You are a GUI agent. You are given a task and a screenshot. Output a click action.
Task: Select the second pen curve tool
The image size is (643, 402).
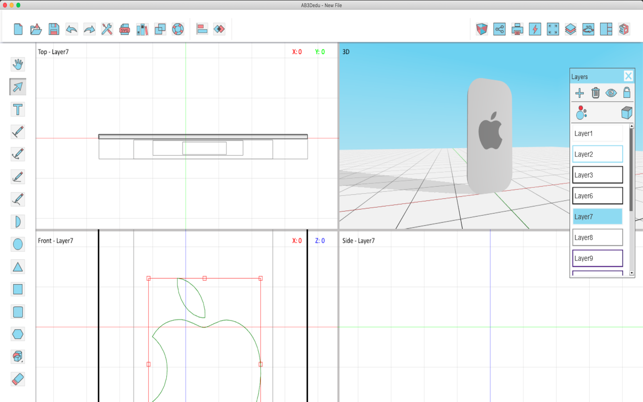18,154
